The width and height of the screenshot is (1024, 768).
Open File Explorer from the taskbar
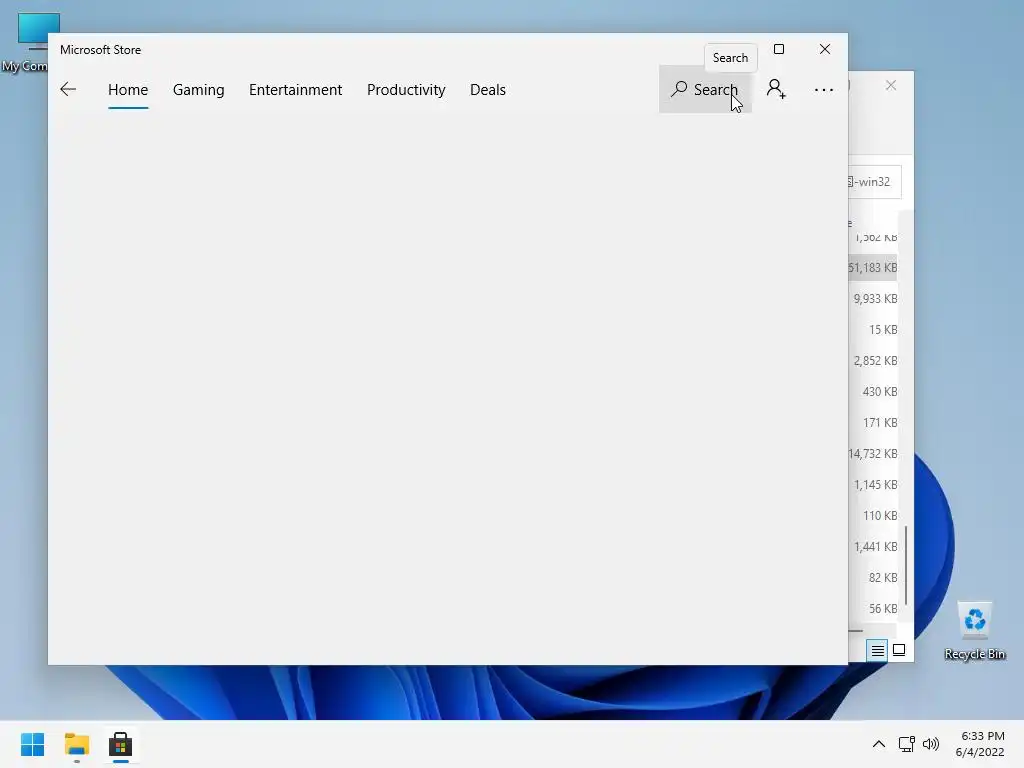coord(77,744)
